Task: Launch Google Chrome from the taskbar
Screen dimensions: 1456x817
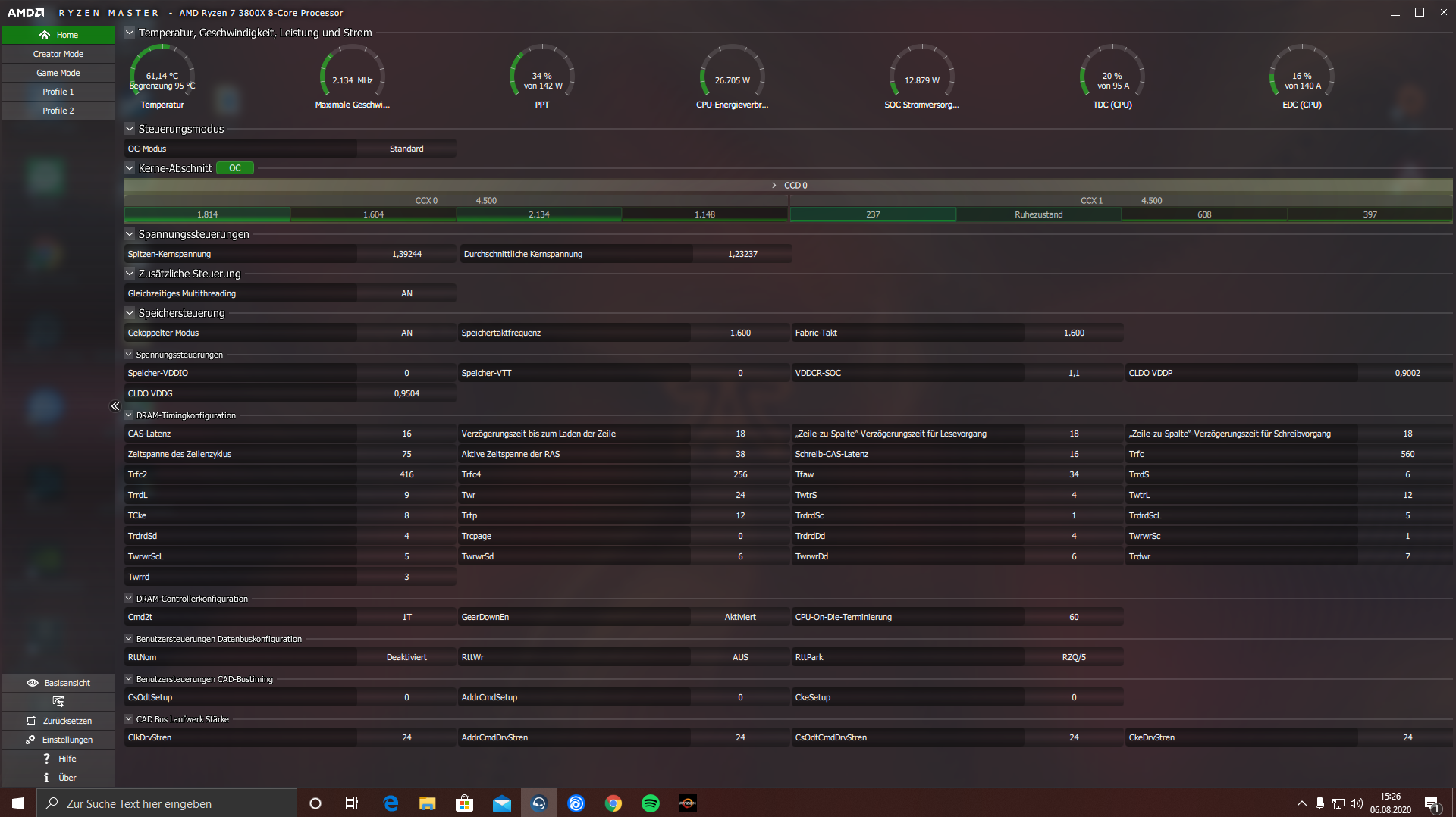Action: 613,803
